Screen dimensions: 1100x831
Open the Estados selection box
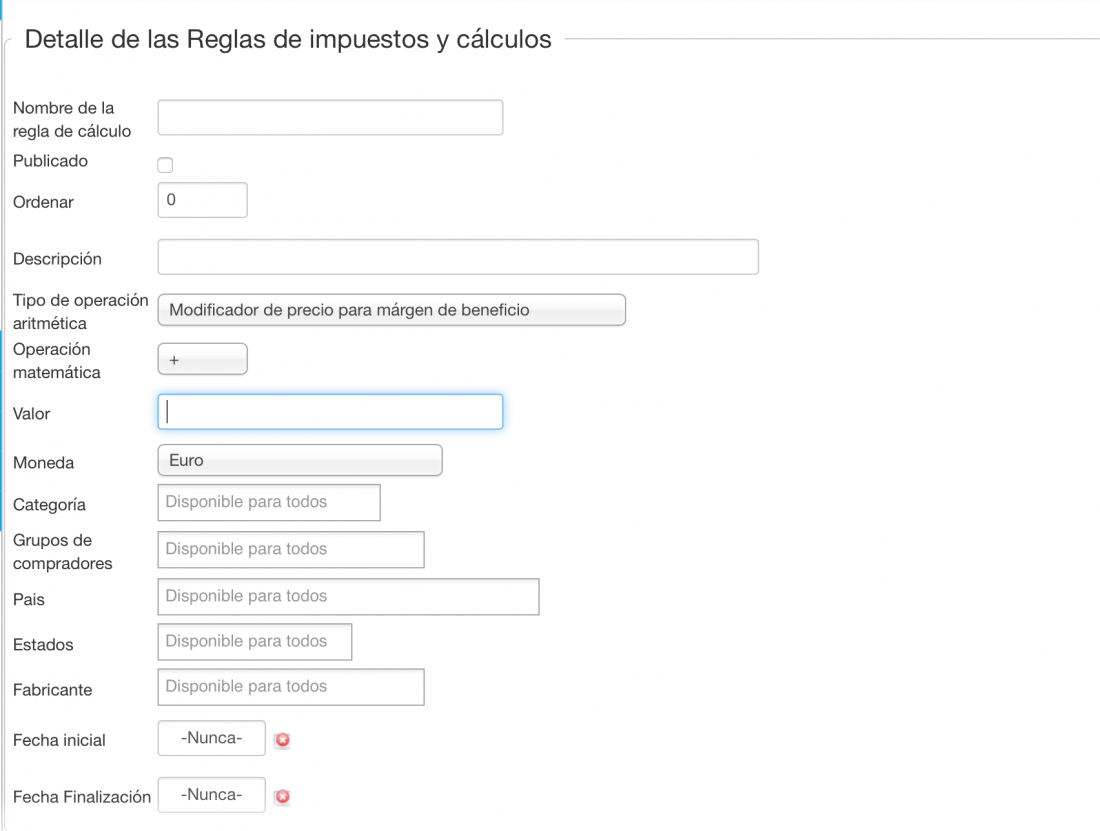coord(255,642)
